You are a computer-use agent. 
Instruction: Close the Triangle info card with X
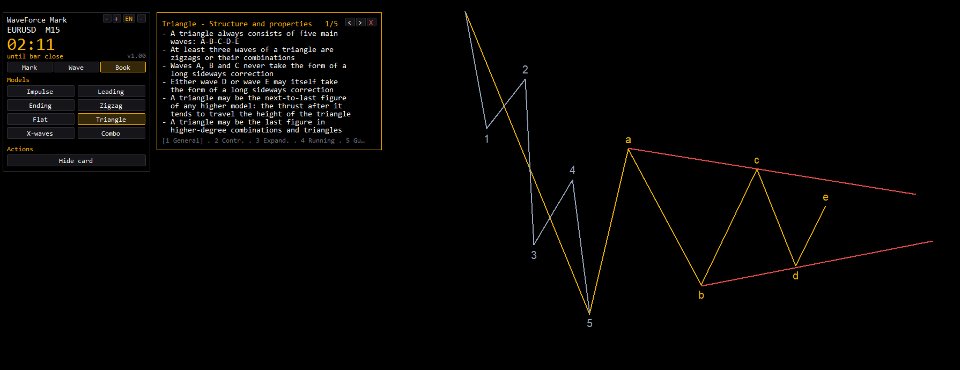372,23
